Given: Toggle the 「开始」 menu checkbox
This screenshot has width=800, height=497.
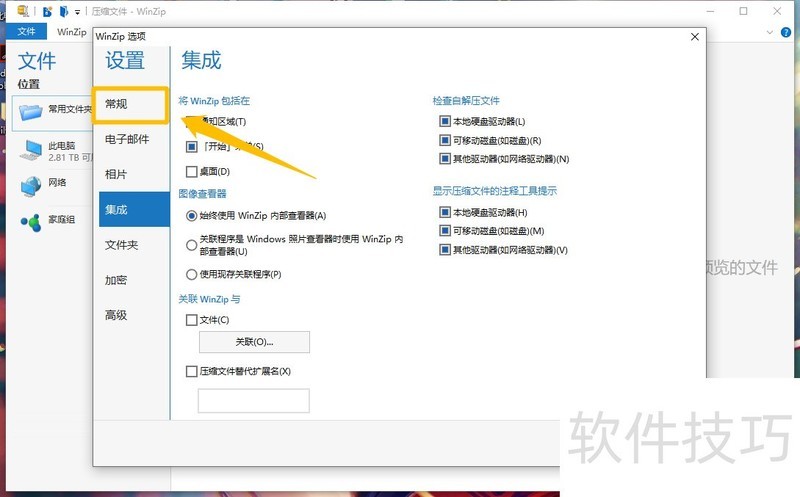Looking at the screenshot, I should tap(191, 147).
